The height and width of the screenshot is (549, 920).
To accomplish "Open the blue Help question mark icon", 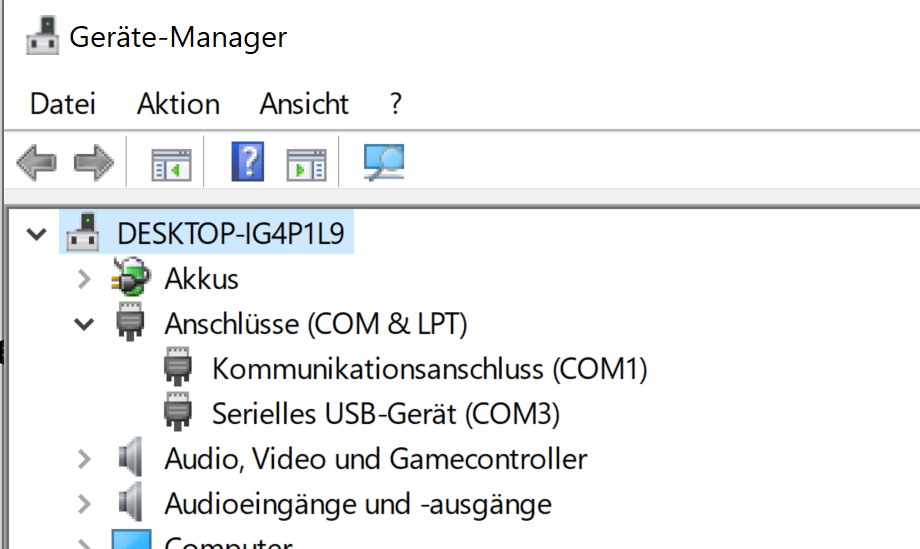I will click(248, 161).
